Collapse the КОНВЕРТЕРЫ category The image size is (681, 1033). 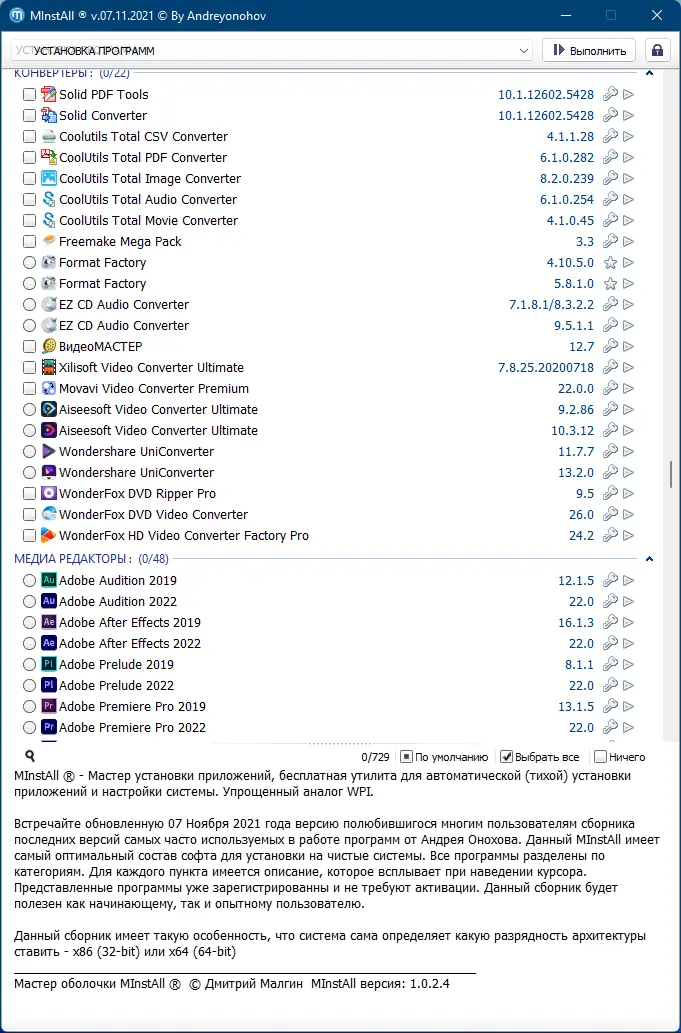649,73
